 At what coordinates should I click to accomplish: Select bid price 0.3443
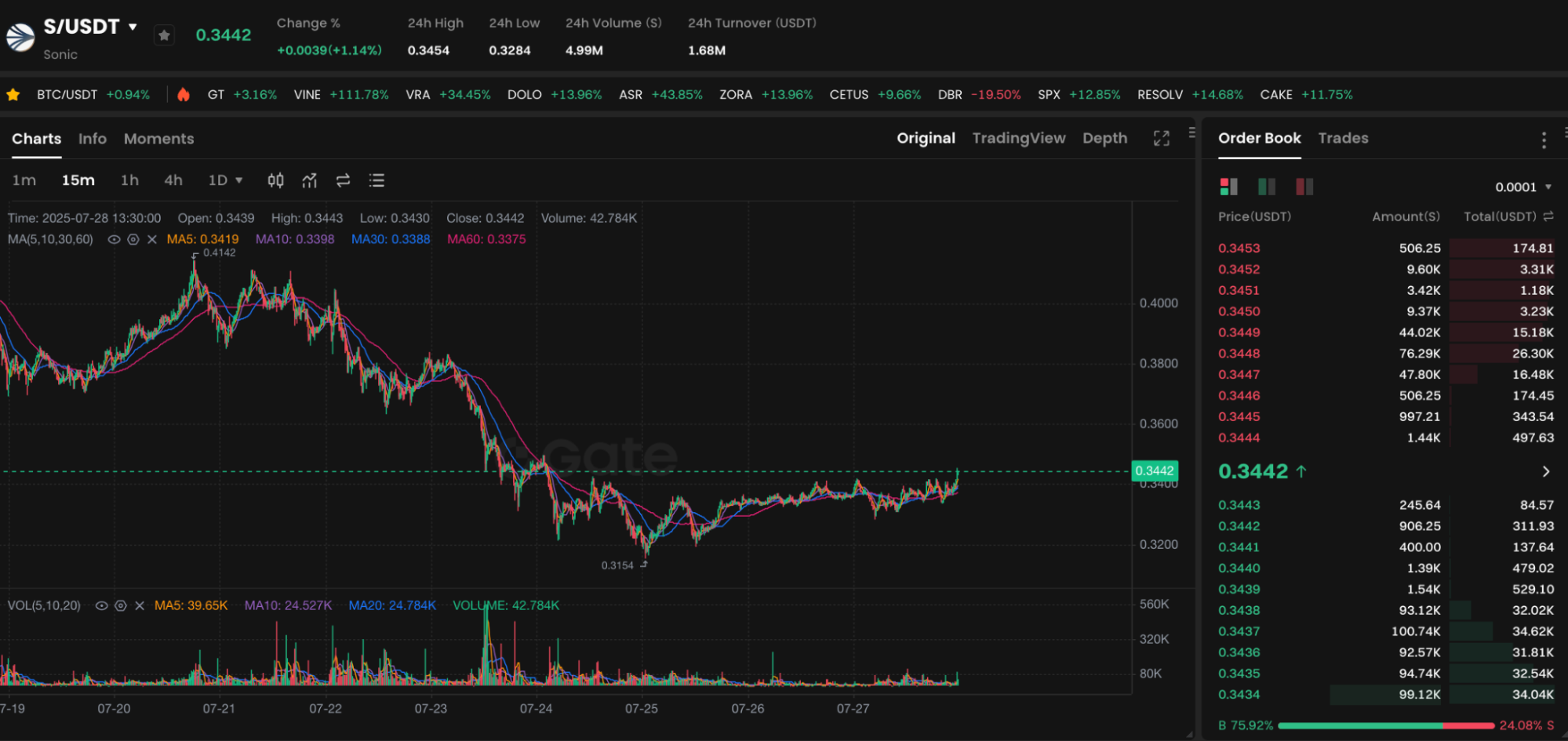tap(1239, 506)
